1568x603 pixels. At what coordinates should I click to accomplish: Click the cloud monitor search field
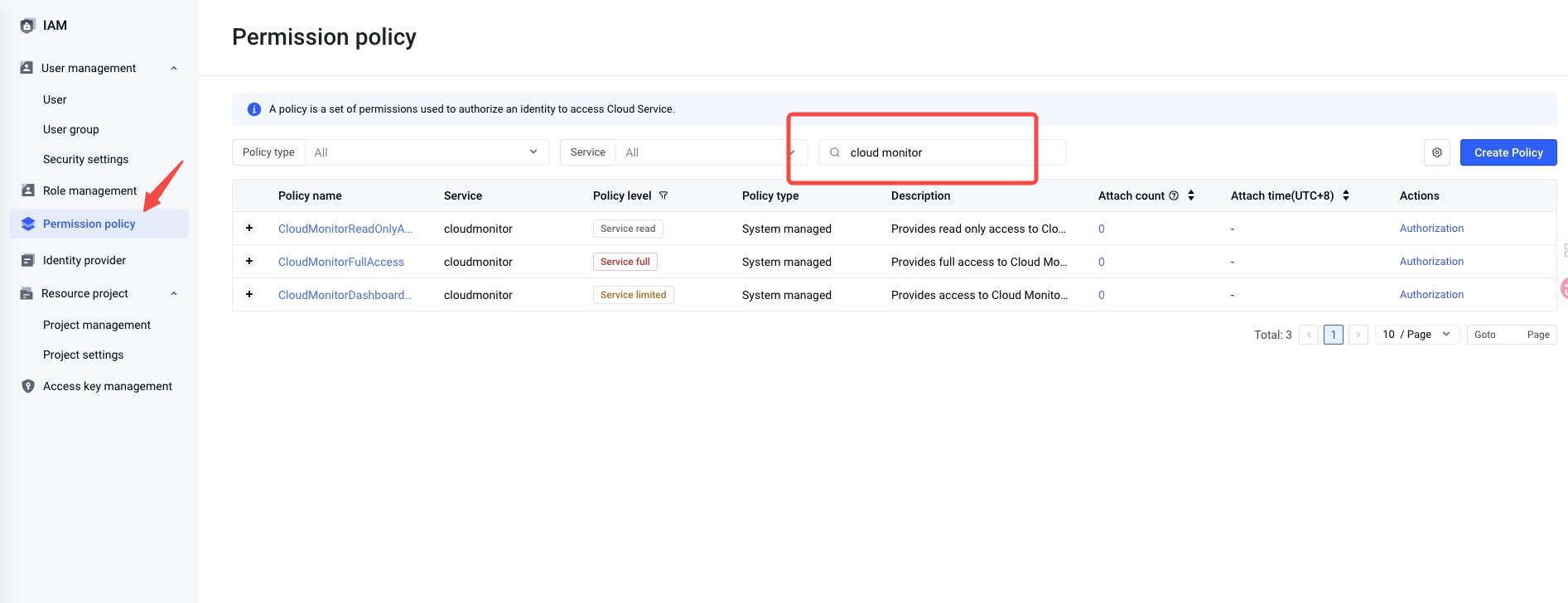coord(936,152)
